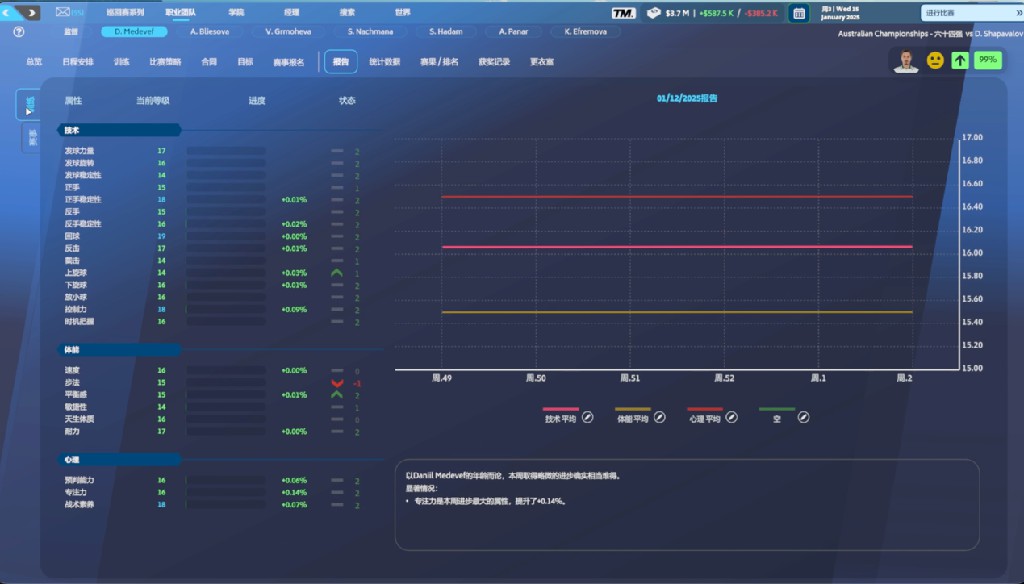Screen dimensions: 1024x584
Task: Open the calendar icon in top bar
Action: 798,13
